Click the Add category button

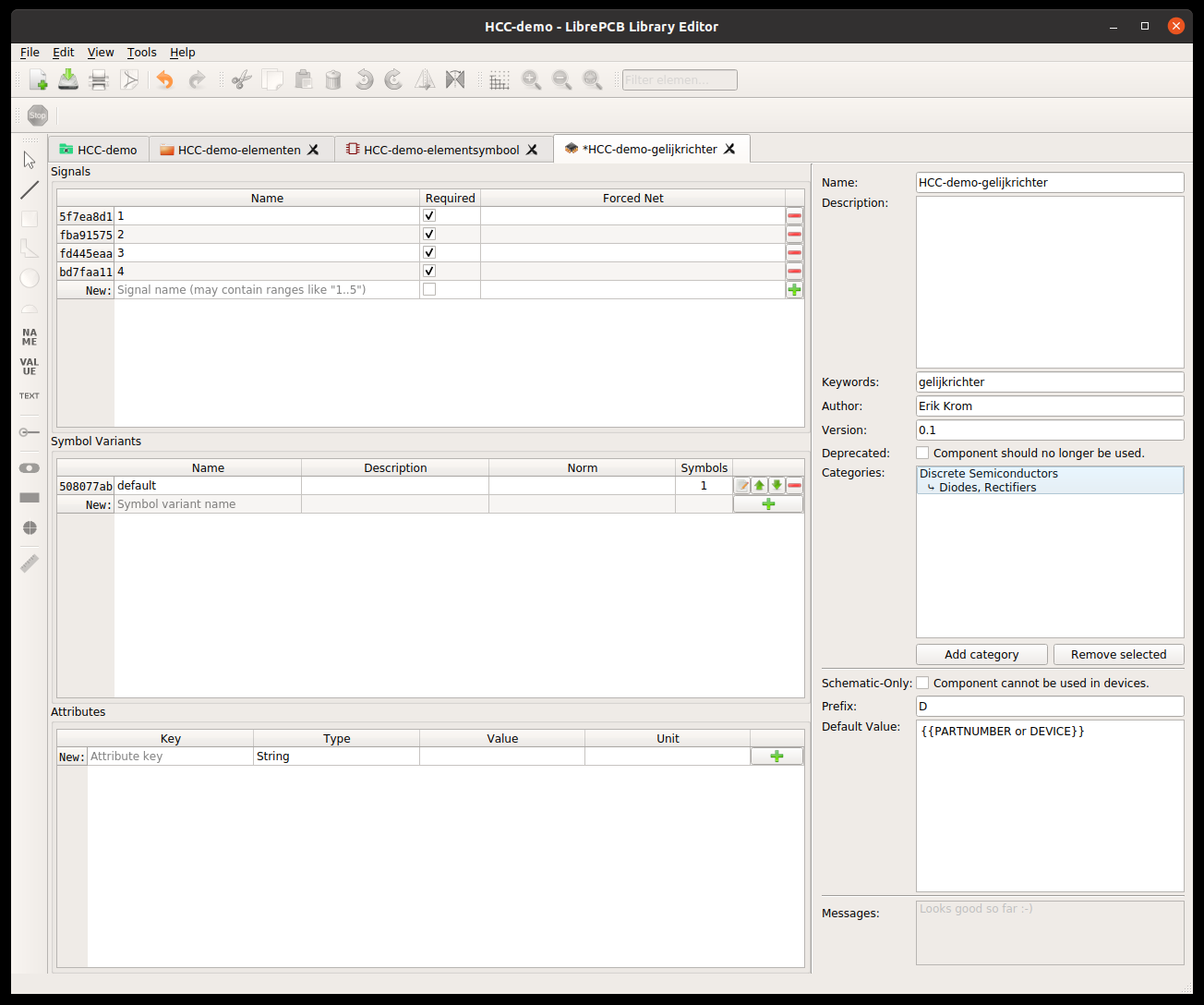pyautogui.click(x=981, y=654)
